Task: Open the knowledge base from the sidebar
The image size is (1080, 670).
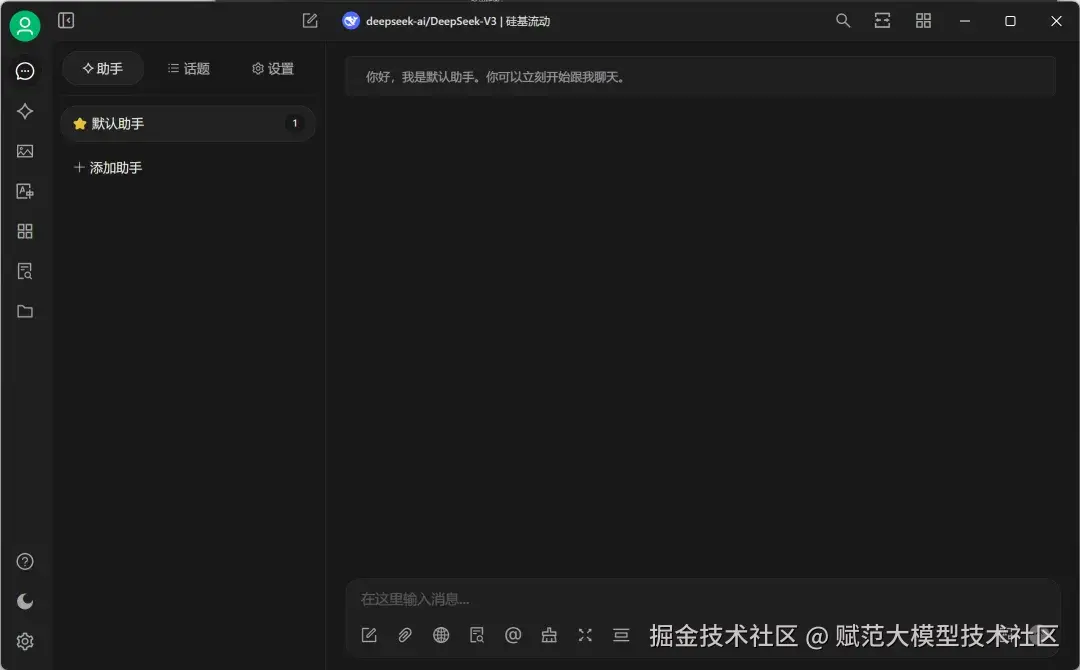Action: pyautogui.click(x=25, y=271)
